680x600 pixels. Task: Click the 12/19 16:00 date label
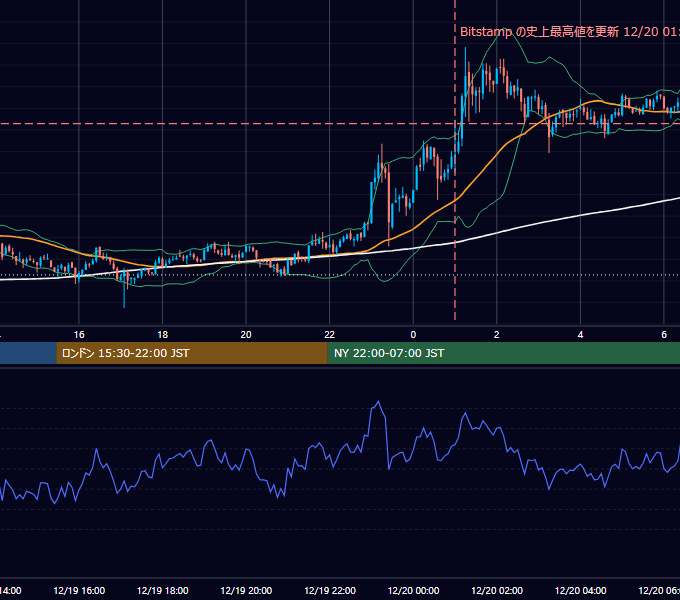coord(79,591)
